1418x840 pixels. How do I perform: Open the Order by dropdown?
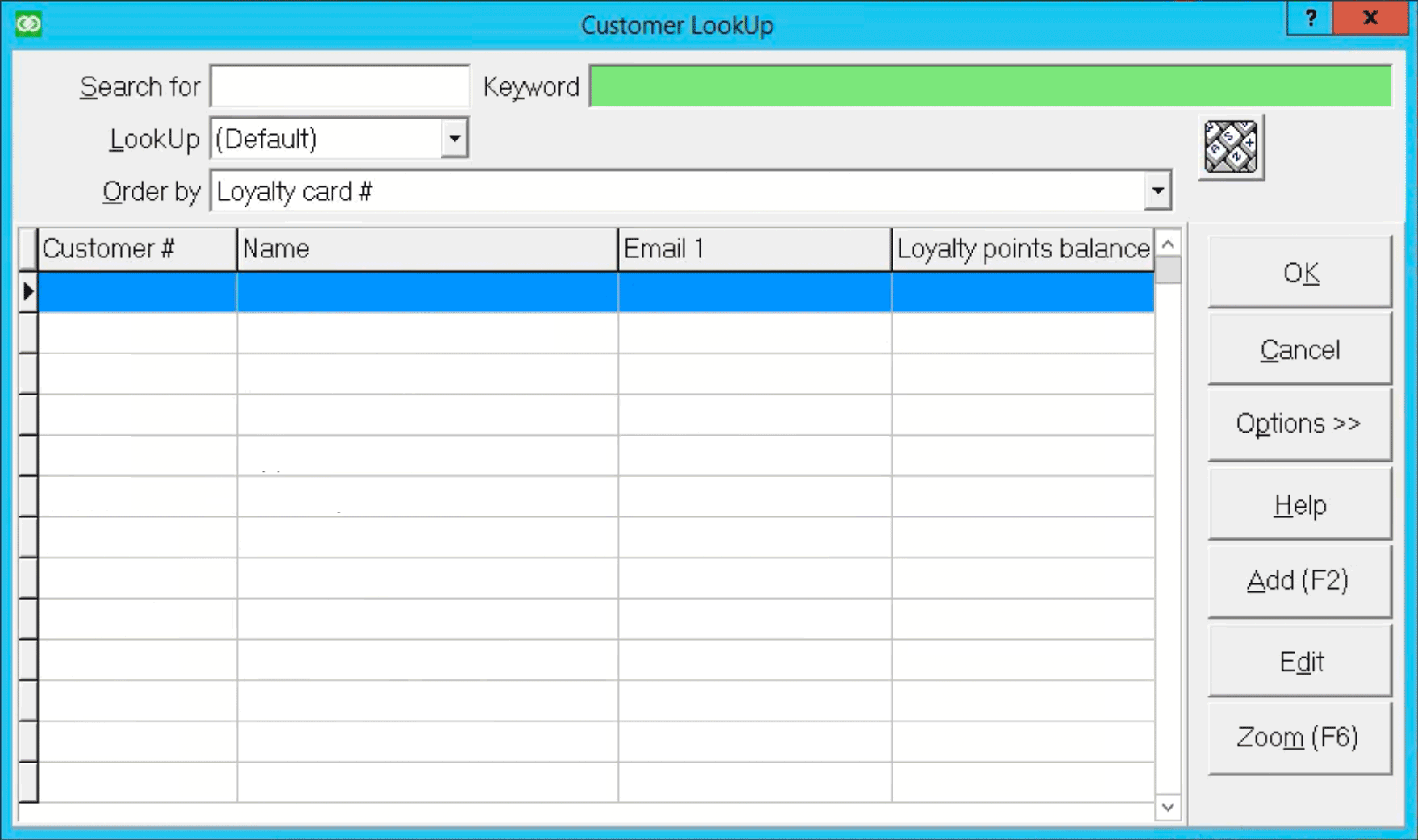tap(1157, 190)
